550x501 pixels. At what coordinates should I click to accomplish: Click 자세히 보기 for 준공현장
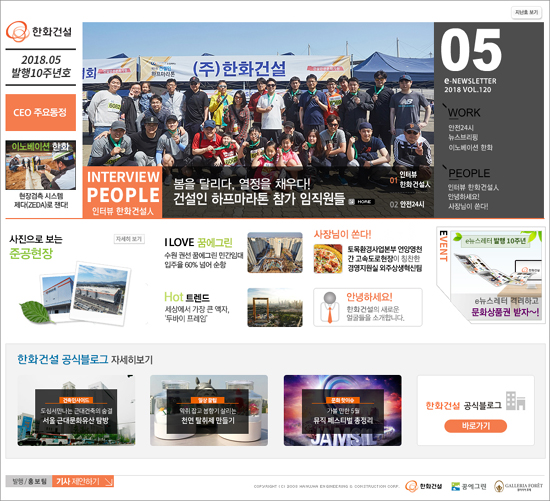[129, 239]
